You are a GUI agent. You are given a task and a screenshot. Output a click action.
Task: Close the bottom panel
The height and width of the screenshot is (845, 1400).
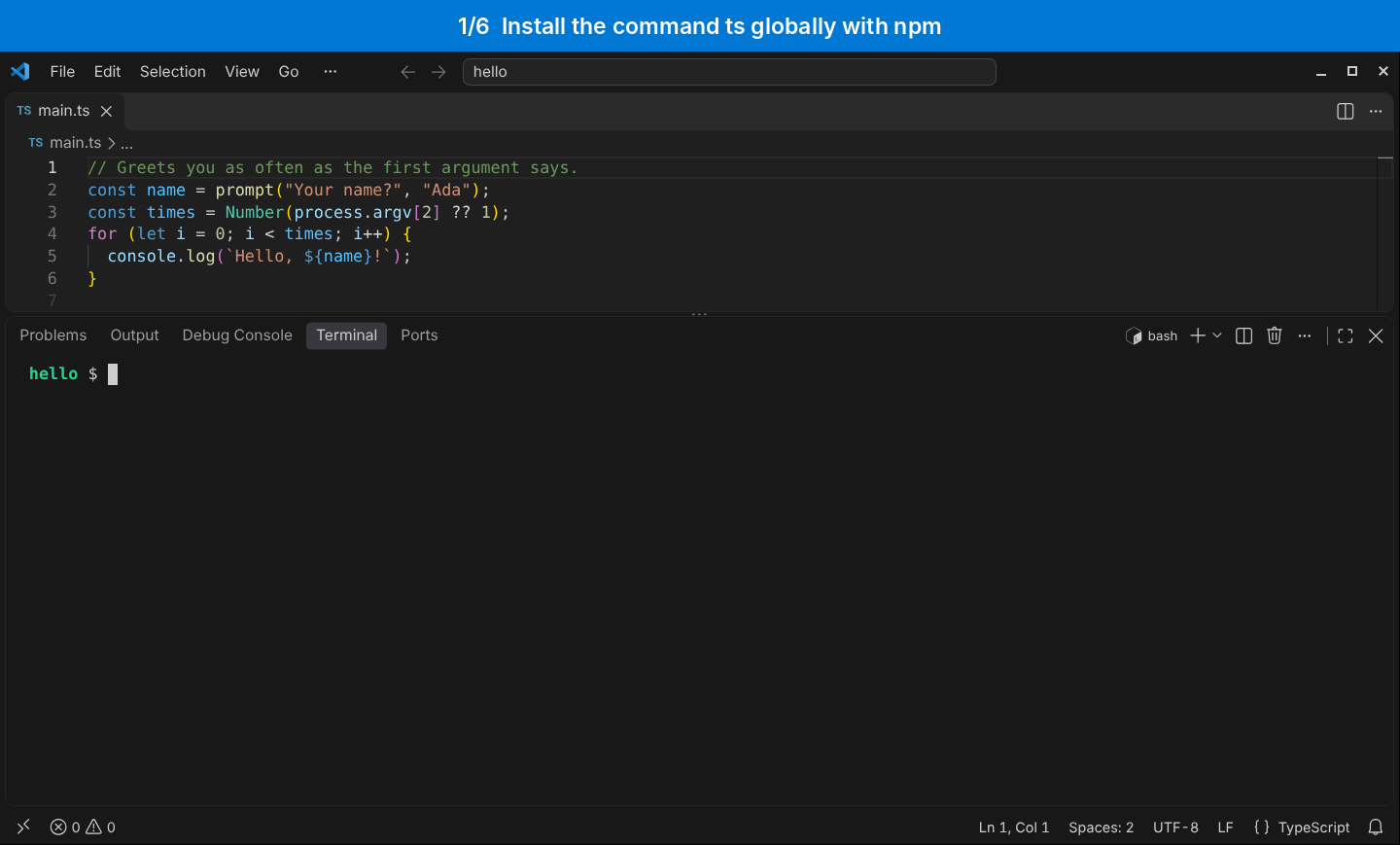click(1376, 335)
